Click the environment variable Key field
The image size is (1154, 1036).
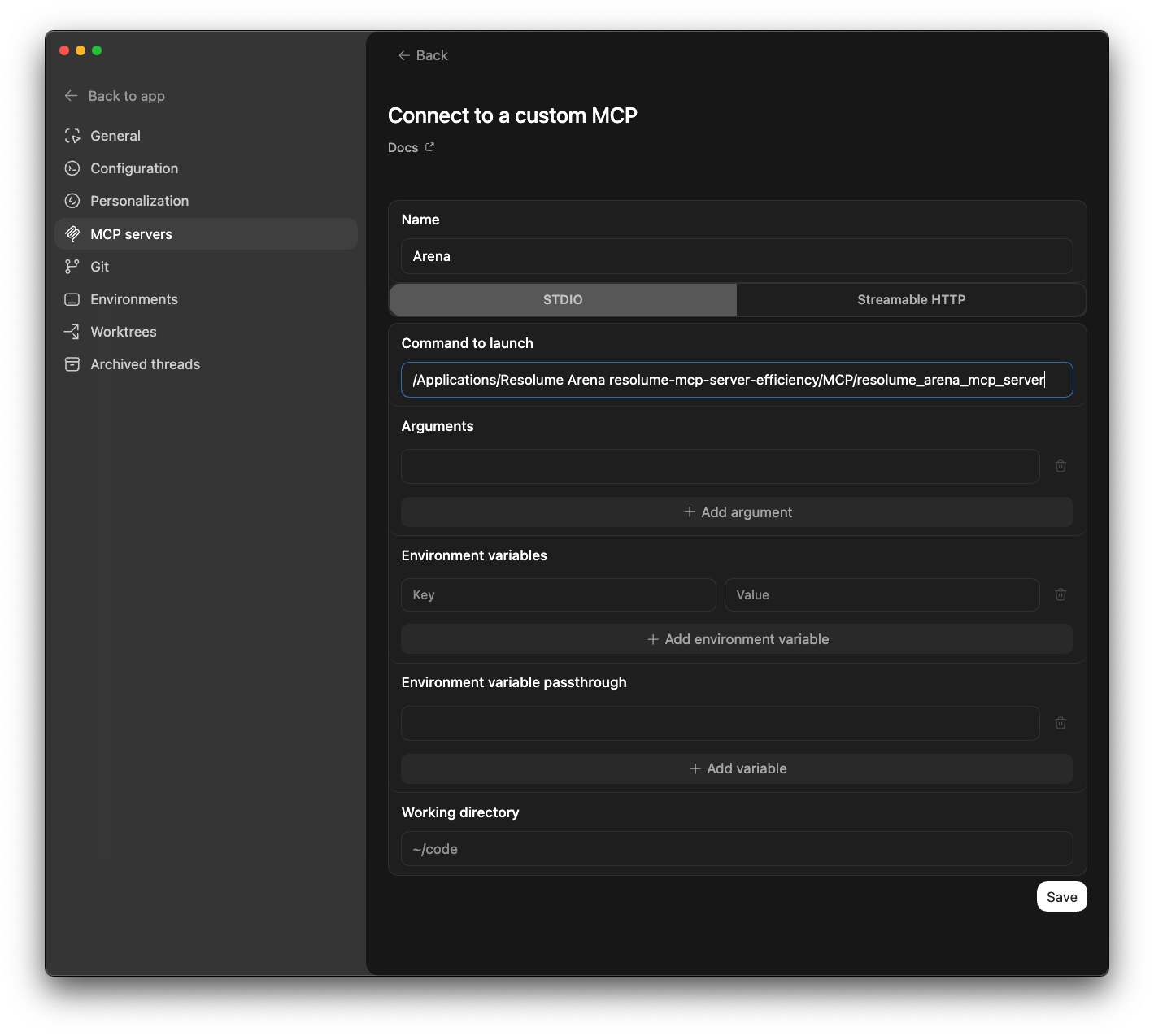tap(558, 595)
